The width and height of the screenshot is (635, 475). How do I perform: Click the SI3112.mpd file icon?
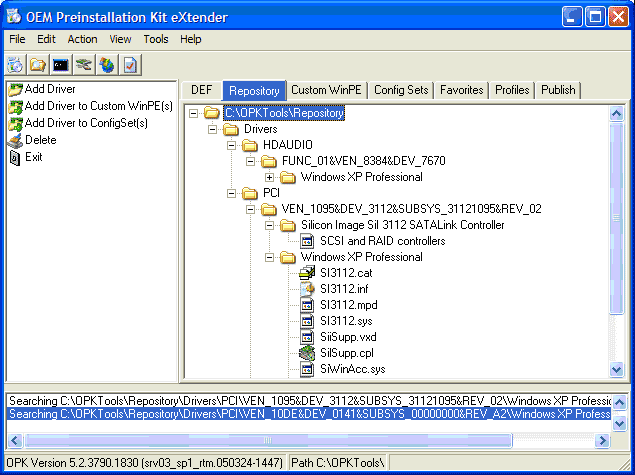pos(307,305)
